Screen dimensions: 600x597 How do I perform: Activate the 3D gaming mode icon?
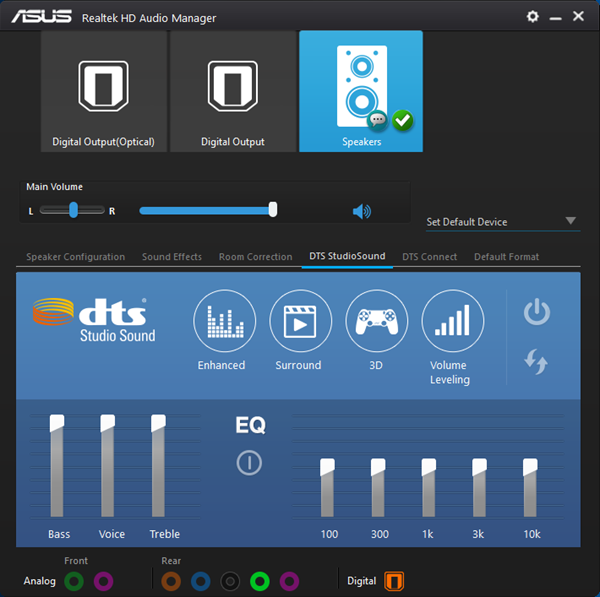[x=377, y=321]
